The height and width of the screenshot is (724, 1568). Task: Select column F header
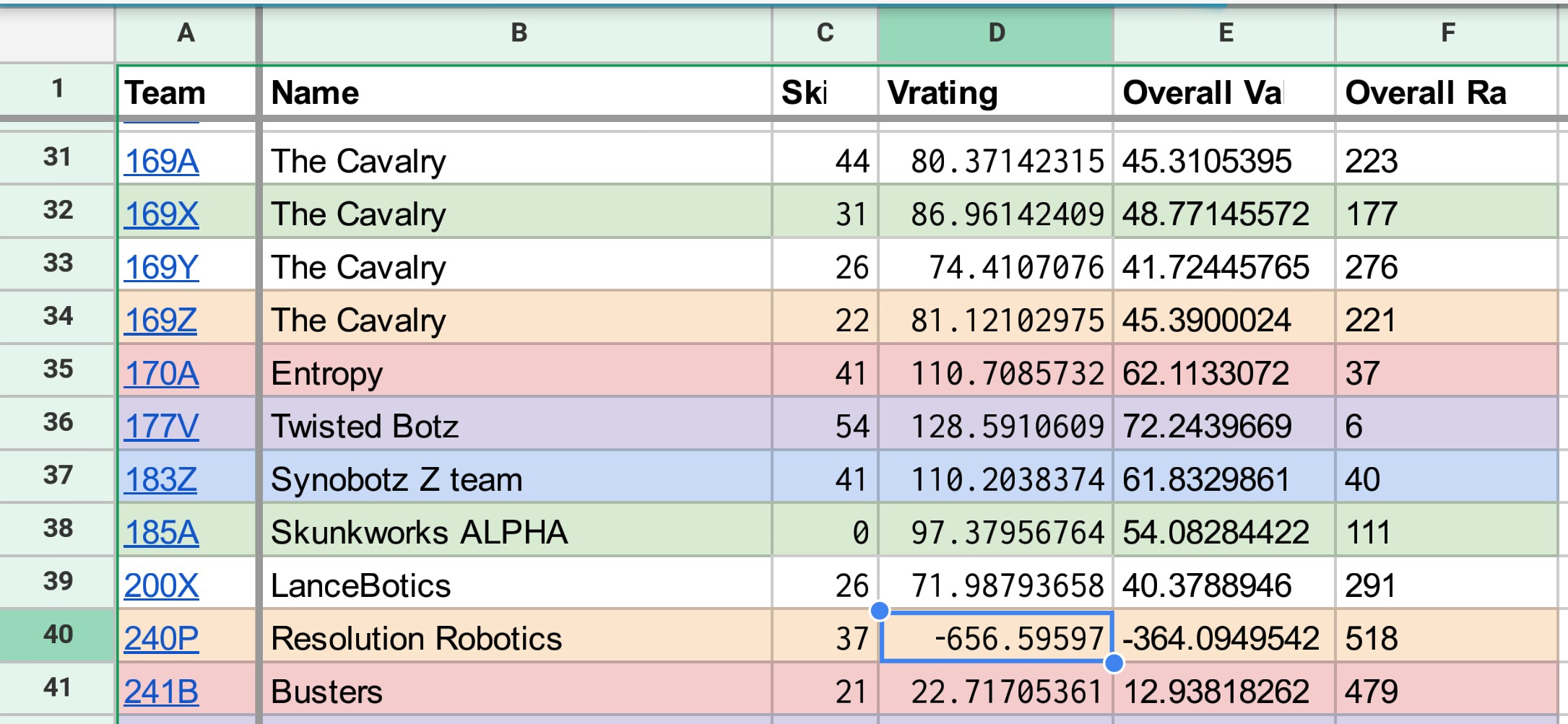tap(1447, 33)
